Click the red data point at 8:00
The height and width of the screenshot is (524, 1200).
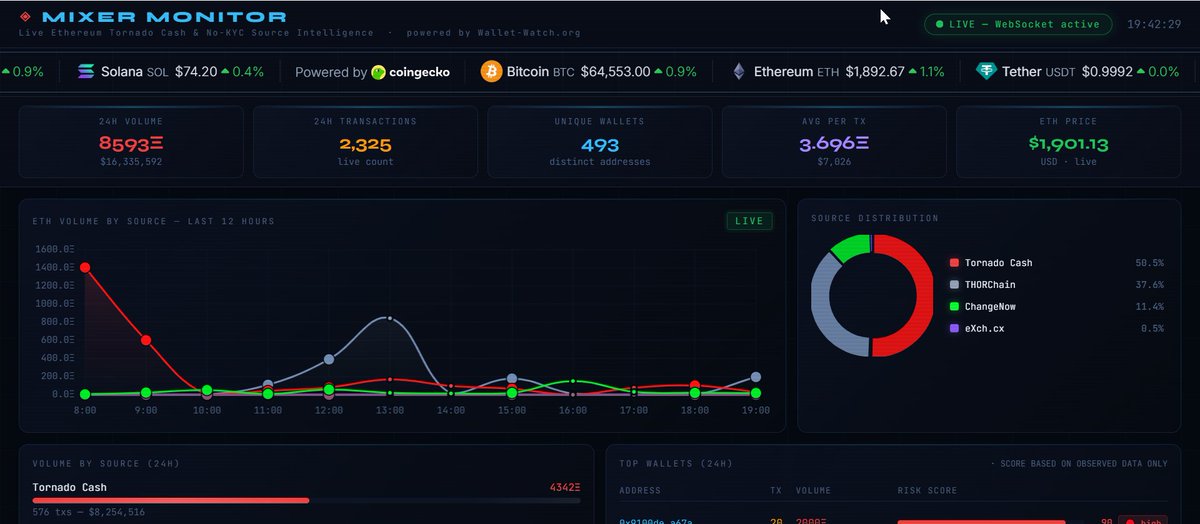click(85, 267)
